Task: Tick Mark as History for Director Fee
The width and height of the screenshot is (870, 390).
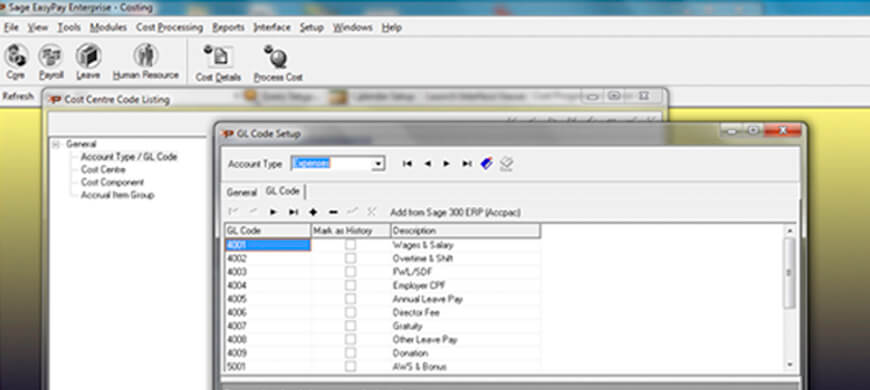Action: tap(350, 312)
